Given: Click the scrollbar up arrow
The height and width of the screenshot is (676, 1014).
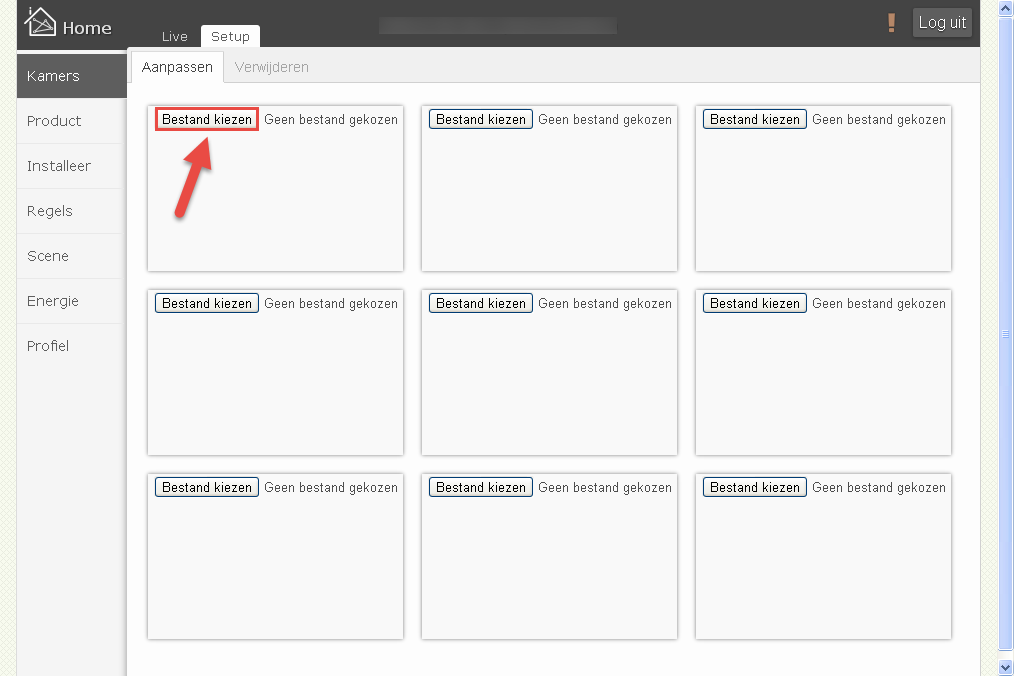Looking at the screenshot, I should tap(1006, 8).
